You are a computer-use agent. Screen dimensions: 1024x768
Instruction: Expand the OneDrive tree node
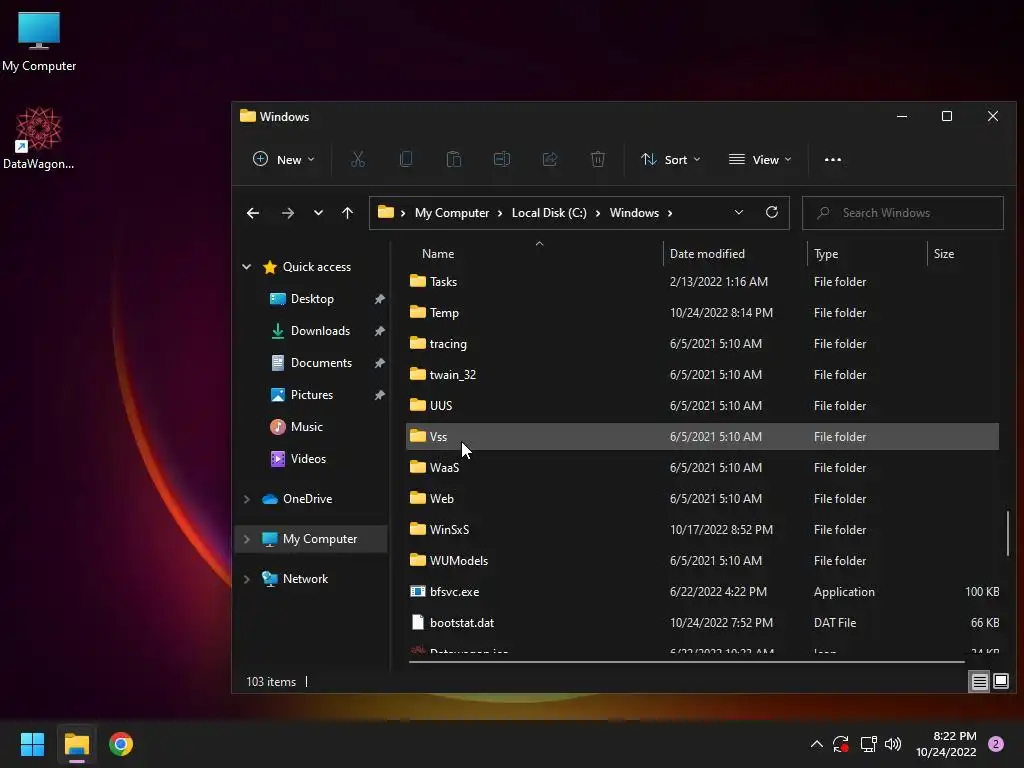tap(247, 499)
